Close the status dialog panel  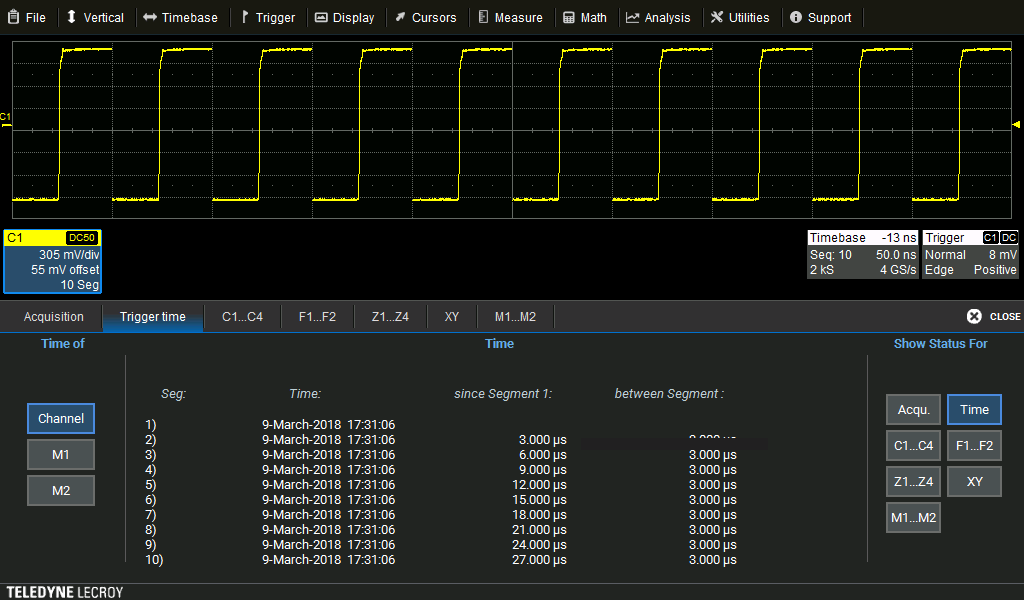[993, 316]
